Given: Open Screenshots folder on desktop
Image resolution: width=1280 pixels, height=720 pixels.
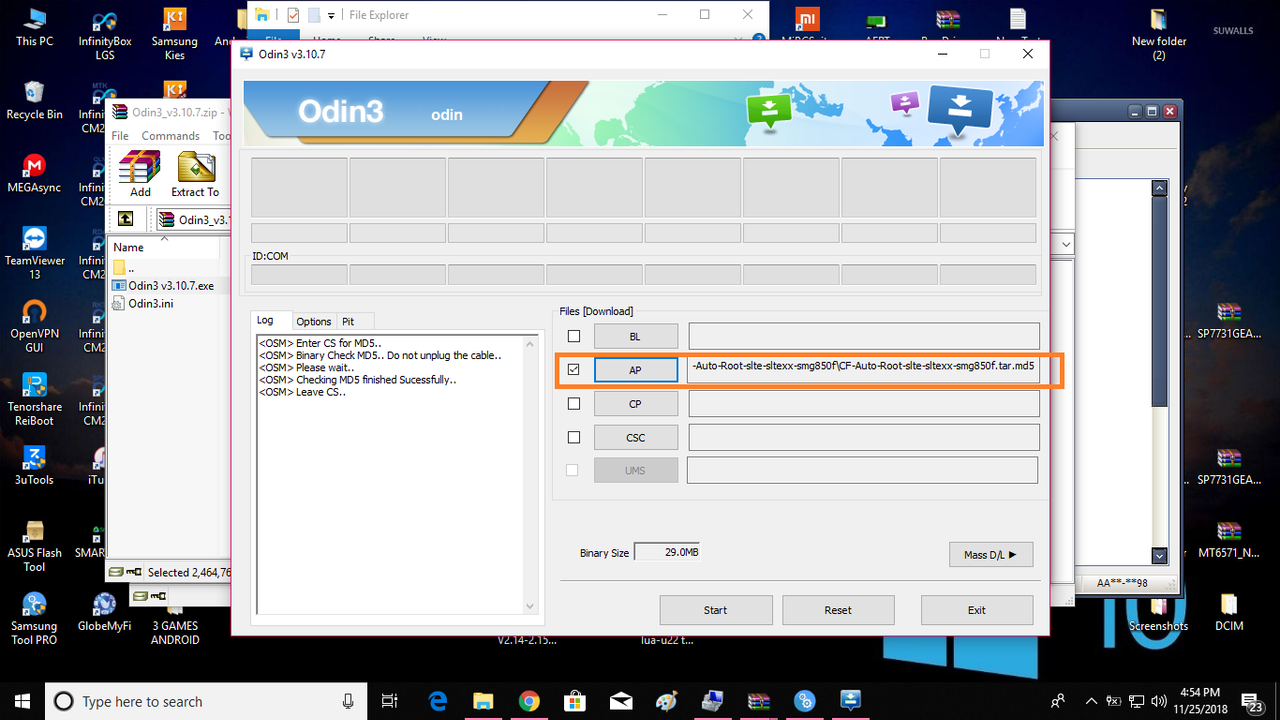Looking at the screenshot, I should [x=1159, y=611].
